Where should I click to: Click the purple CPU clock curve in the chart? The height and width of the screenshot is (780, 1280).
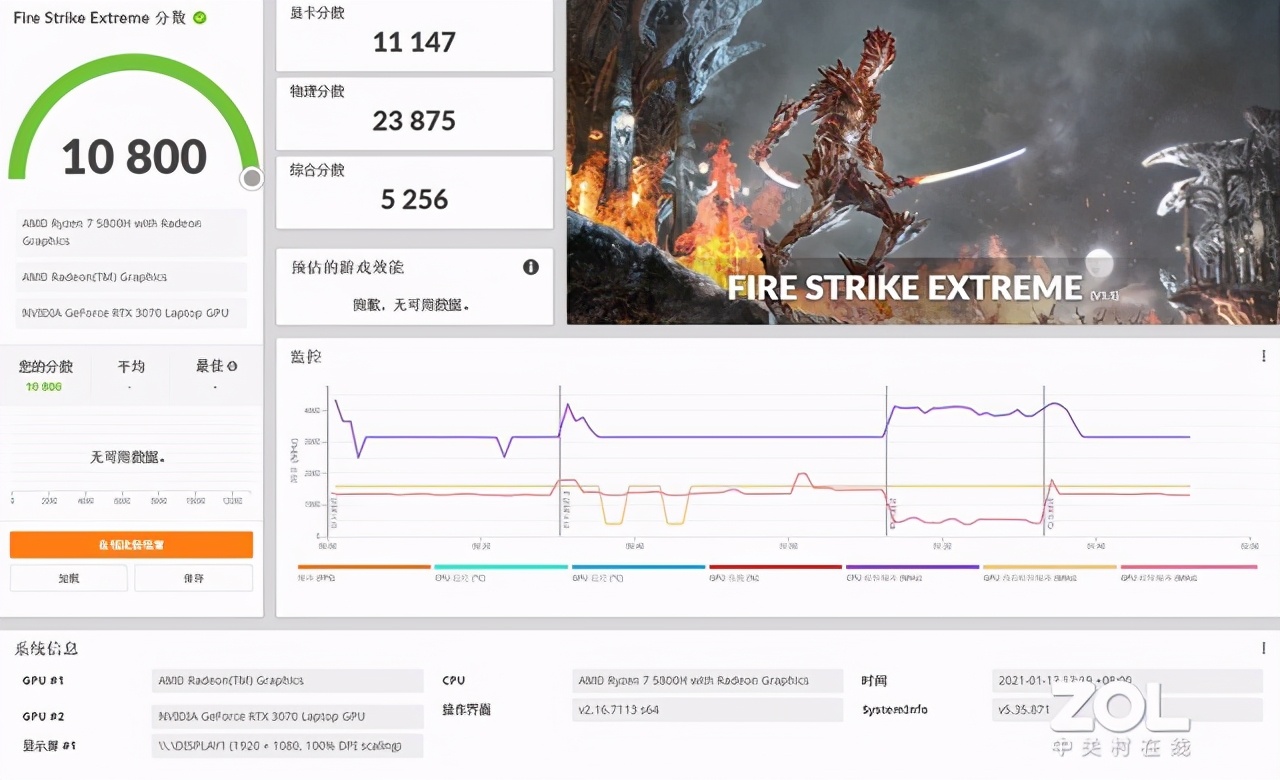coord(740,437)
